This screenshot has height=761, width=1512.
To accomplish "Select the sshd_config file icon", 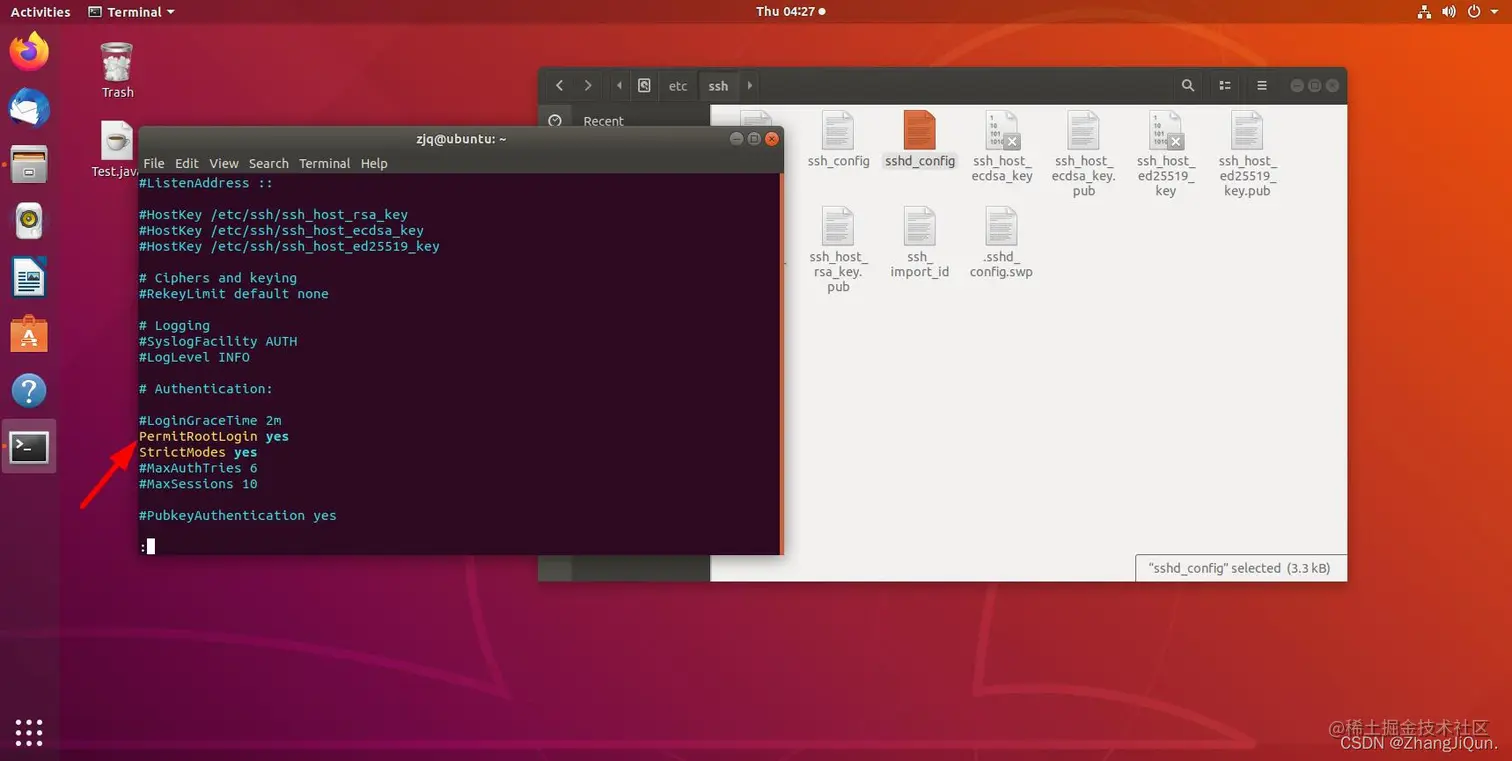I will [920, 139].
